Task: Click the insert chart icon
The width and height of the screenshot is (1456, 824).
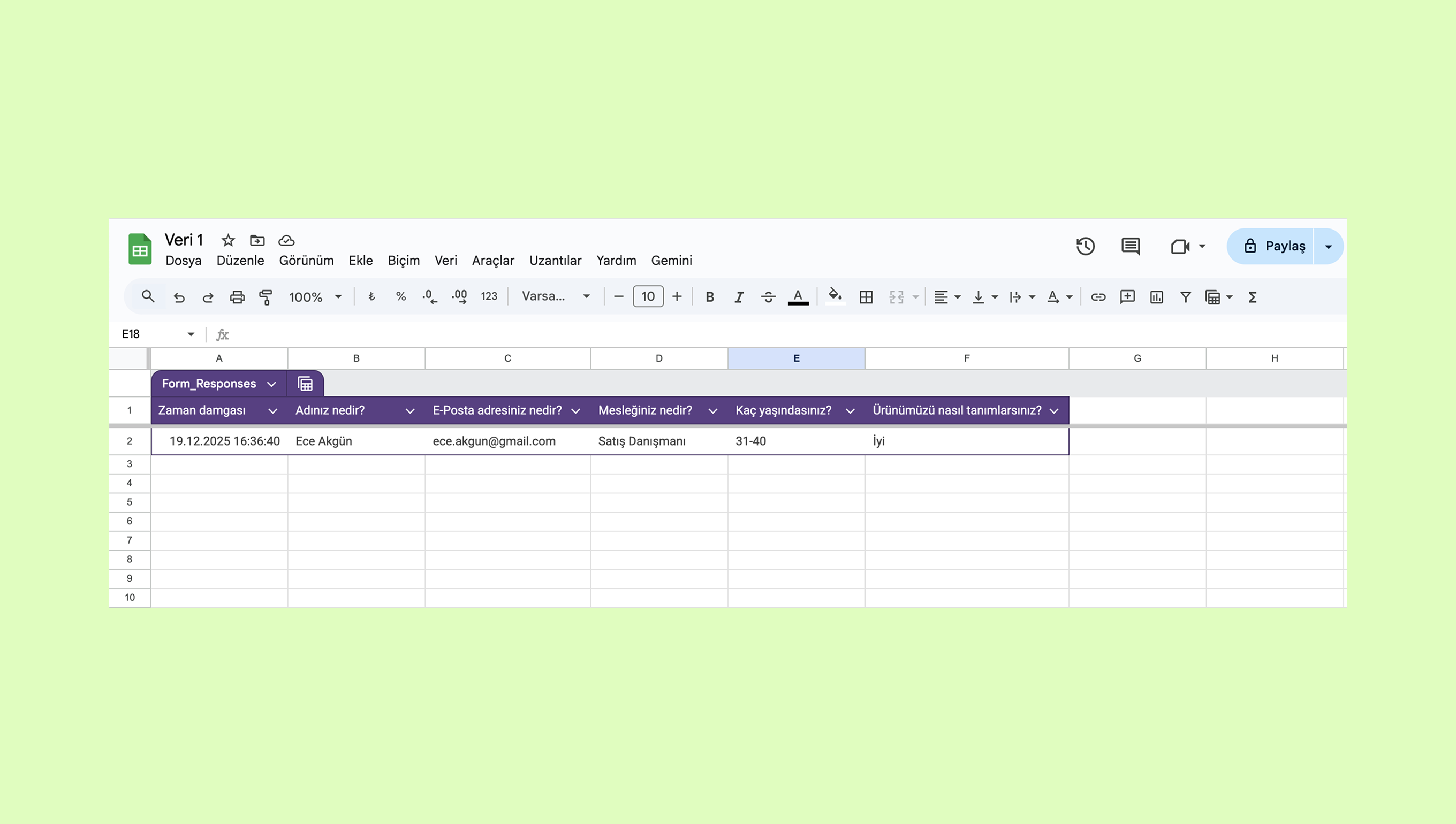Action: pyautogui.click(x=1156, y=297)
